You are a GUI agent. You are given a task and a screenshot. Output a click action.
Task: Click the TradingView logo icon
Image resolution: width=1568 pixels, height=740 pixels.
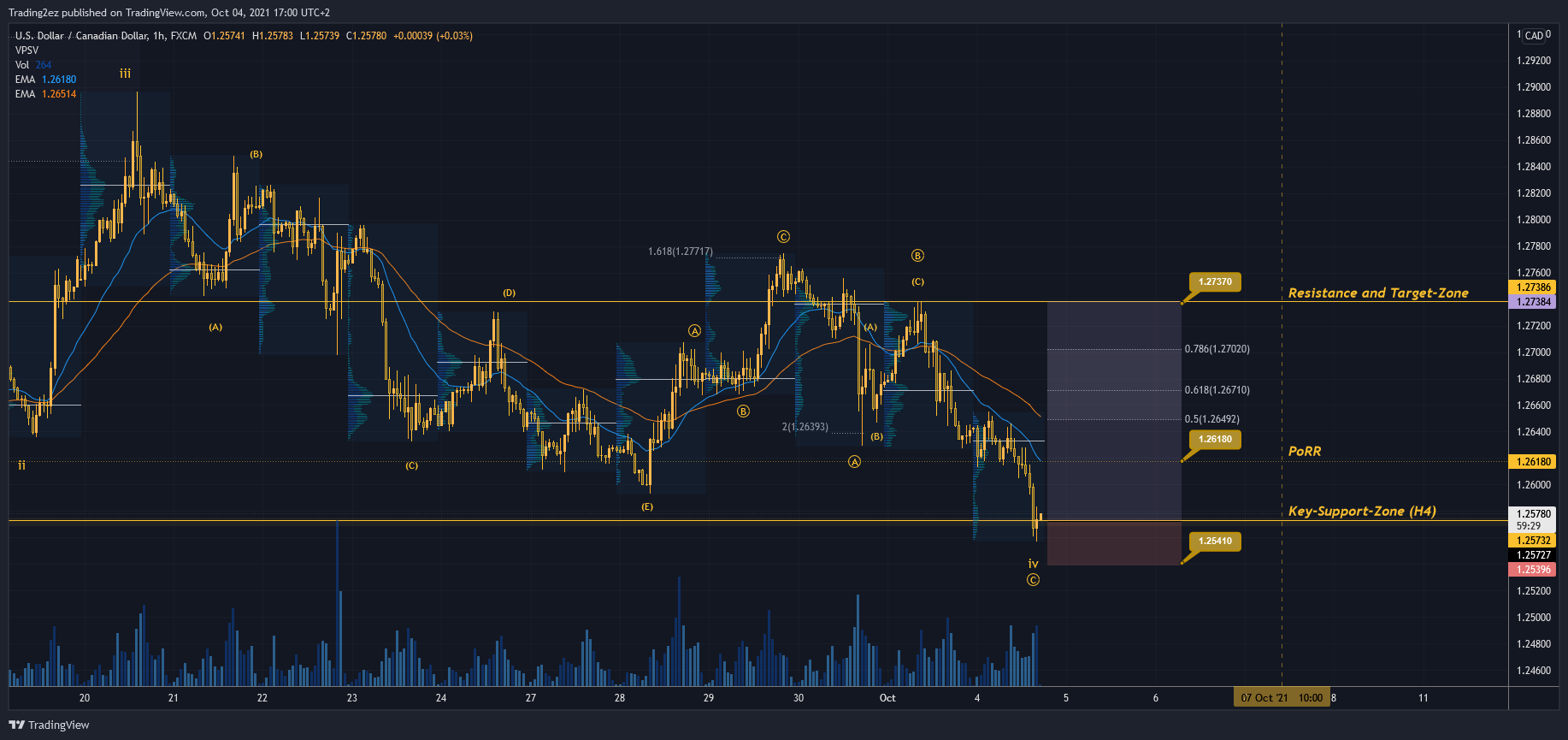17,725
